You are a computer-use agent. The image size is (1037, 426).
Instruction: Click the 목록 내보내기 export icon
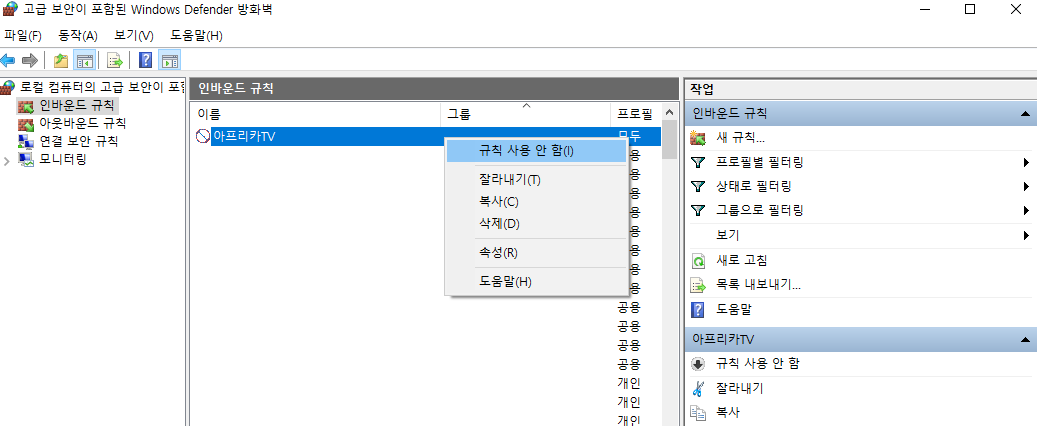(x=698, y=285)
